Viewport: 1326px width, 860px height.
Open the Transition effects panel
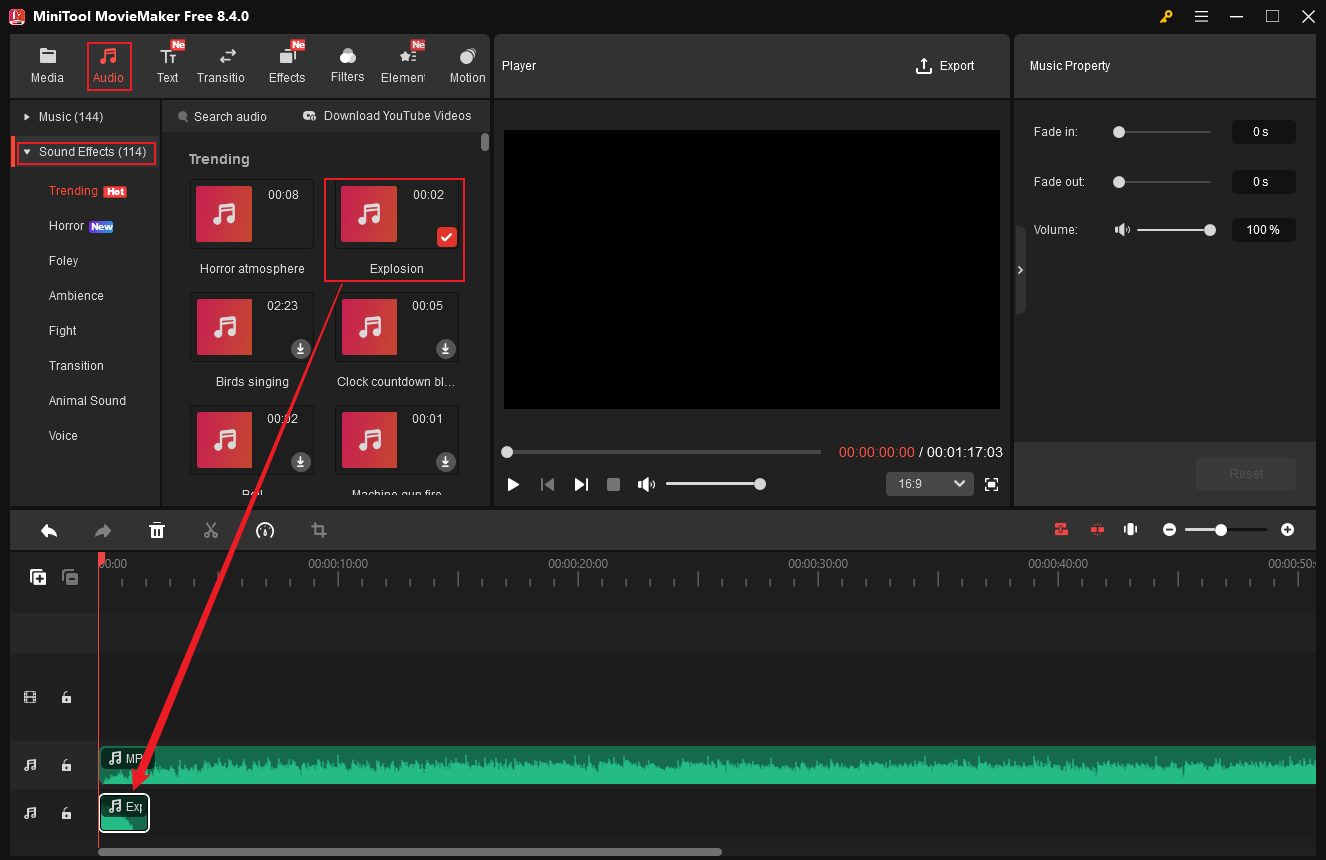click(221, 65)
